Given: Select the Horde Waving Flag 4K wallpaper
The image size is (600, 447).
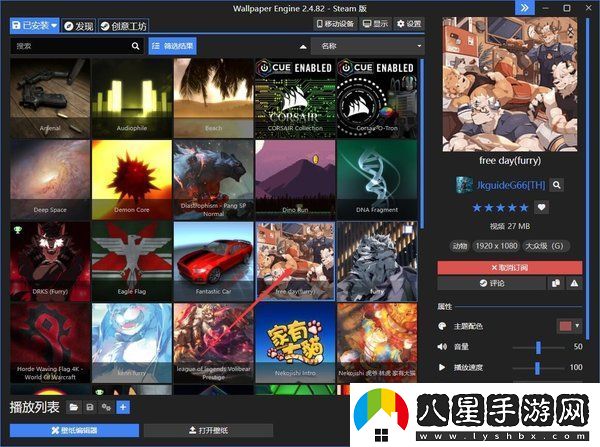Looking at the screenshot, I should tap(50, 343).
